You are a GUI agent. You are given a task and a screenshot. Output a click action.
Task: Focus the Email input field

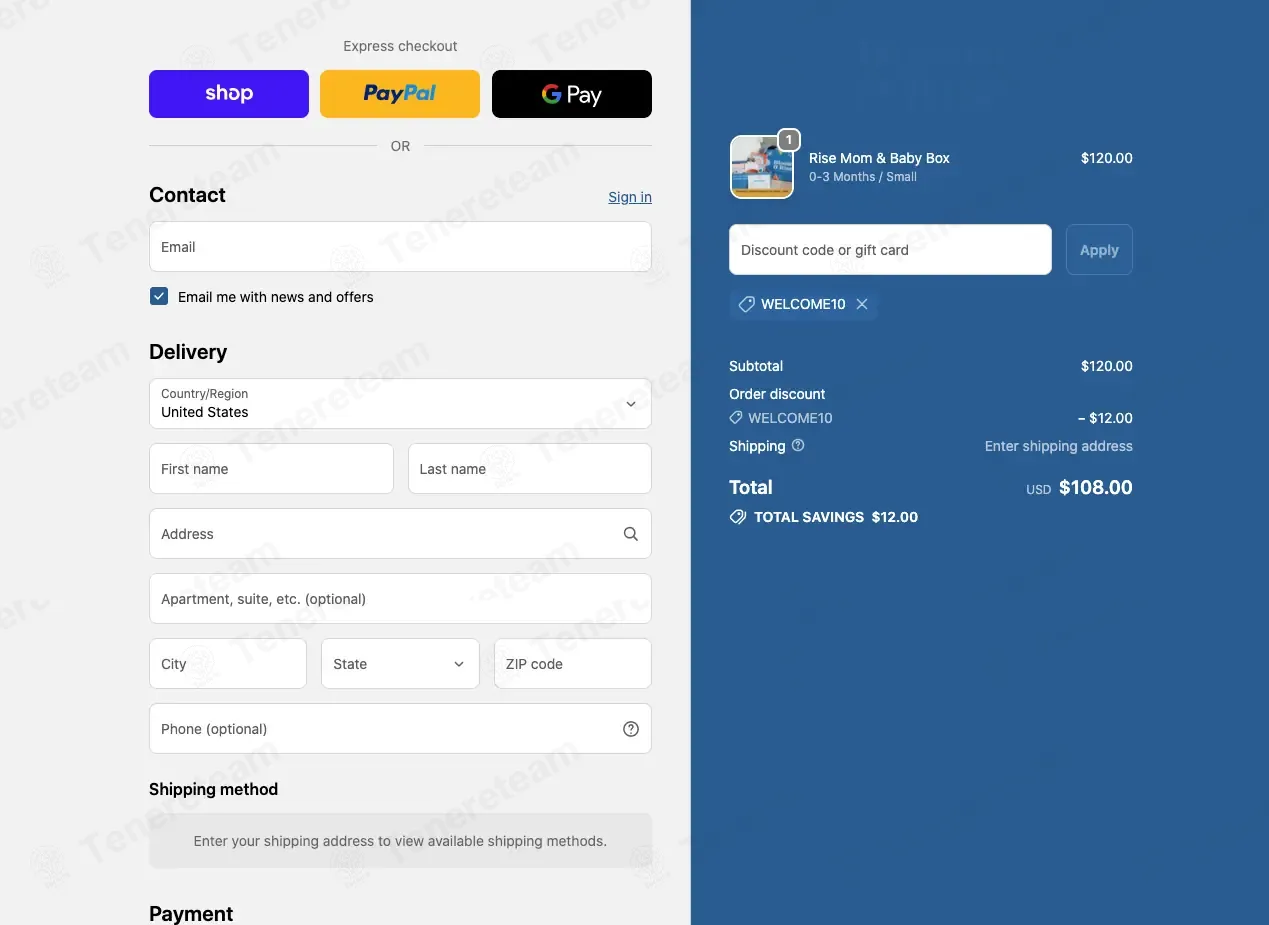click(400, 247)
